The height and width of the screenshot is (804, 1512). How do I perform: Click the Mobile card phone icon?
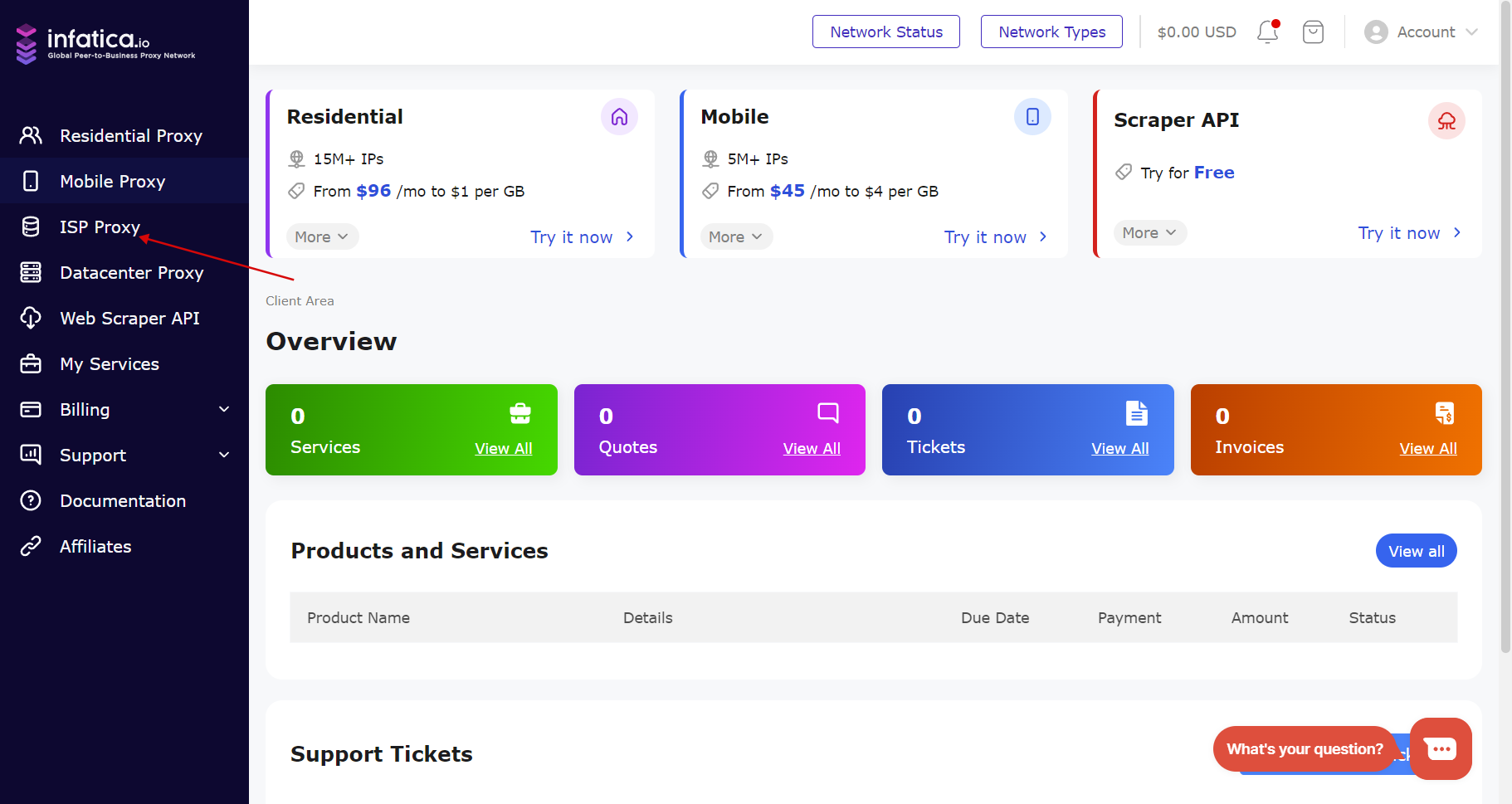tap(1032, 117)
